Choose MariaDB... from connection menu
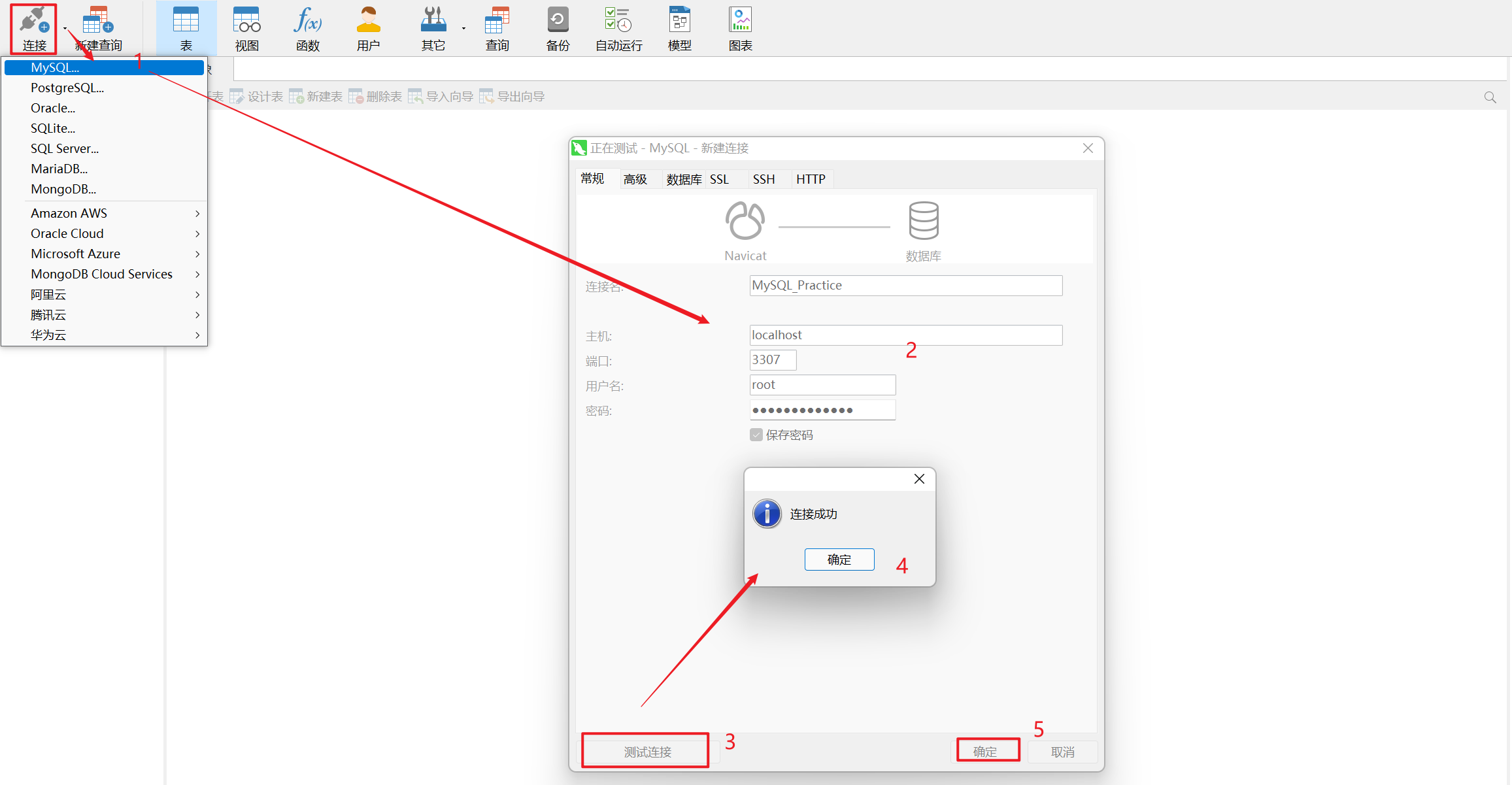This screenshot has width=1512, height=785. click(105, 169)
